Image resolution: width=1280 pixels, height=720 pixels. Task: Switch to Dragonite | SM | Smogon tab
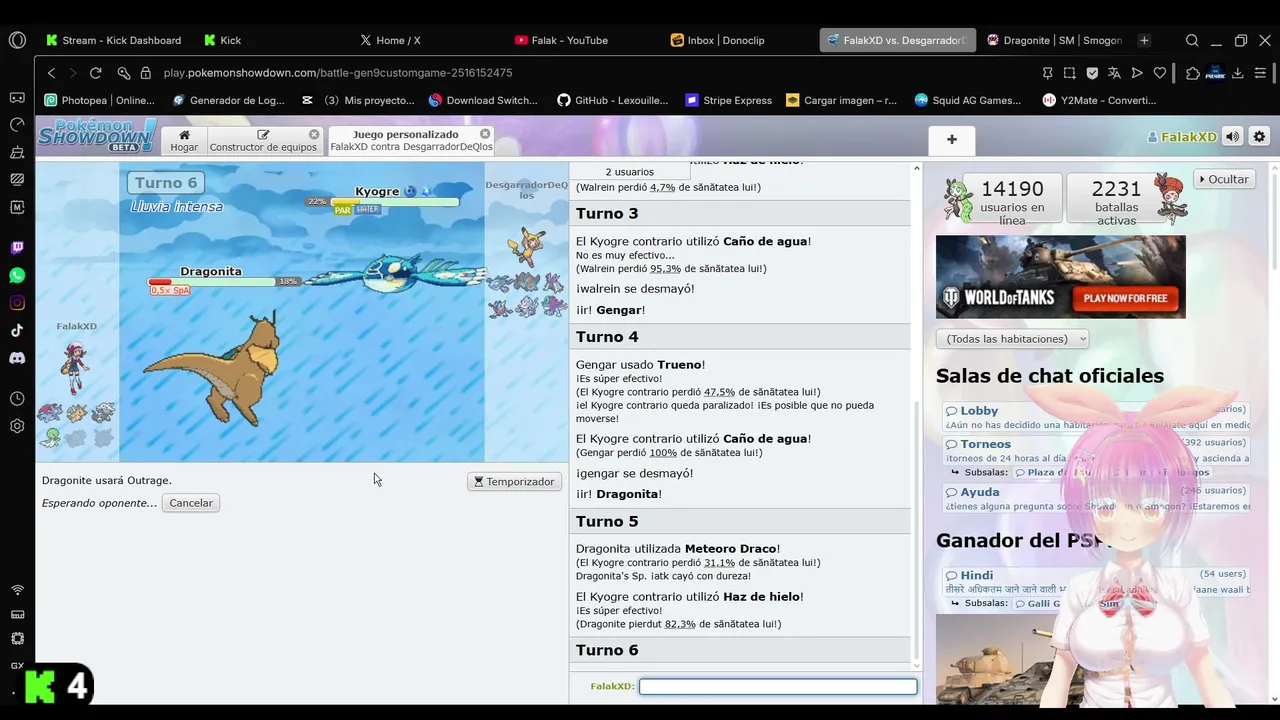tap(1054, 40)
